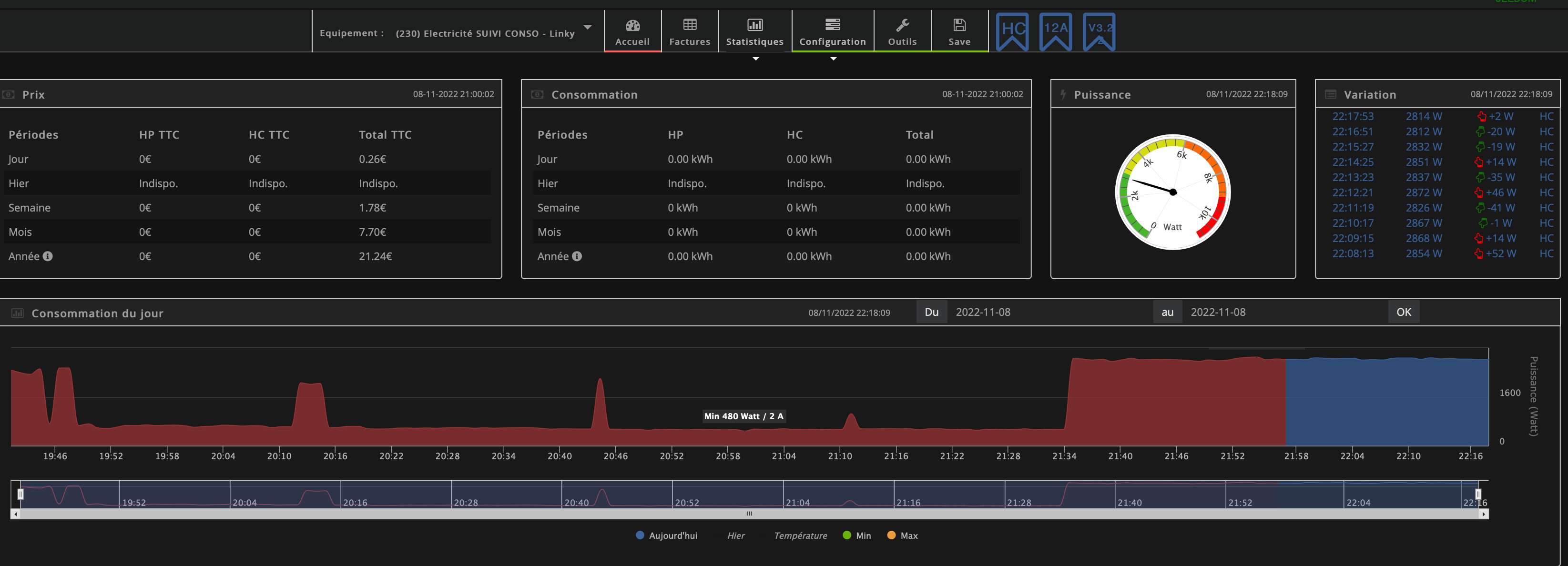Click the list icon in the Variation panel header
This screenshot has height=566, width=1568.
point(1331,95)
